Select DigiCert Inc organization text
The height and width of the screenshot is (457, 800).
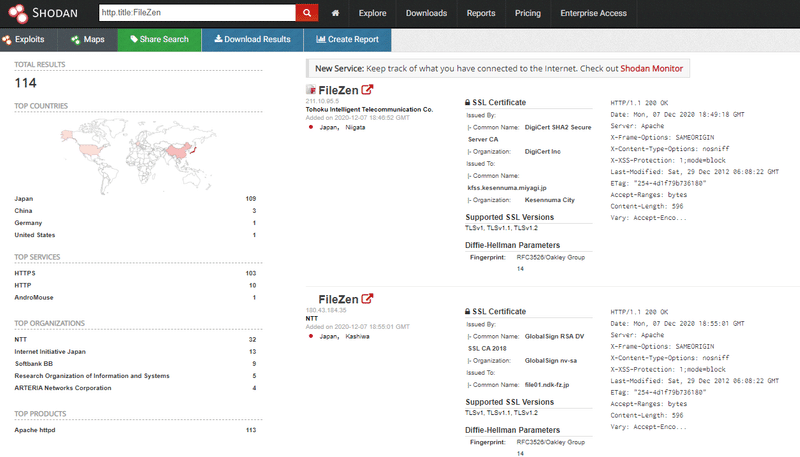click(542, 152)
